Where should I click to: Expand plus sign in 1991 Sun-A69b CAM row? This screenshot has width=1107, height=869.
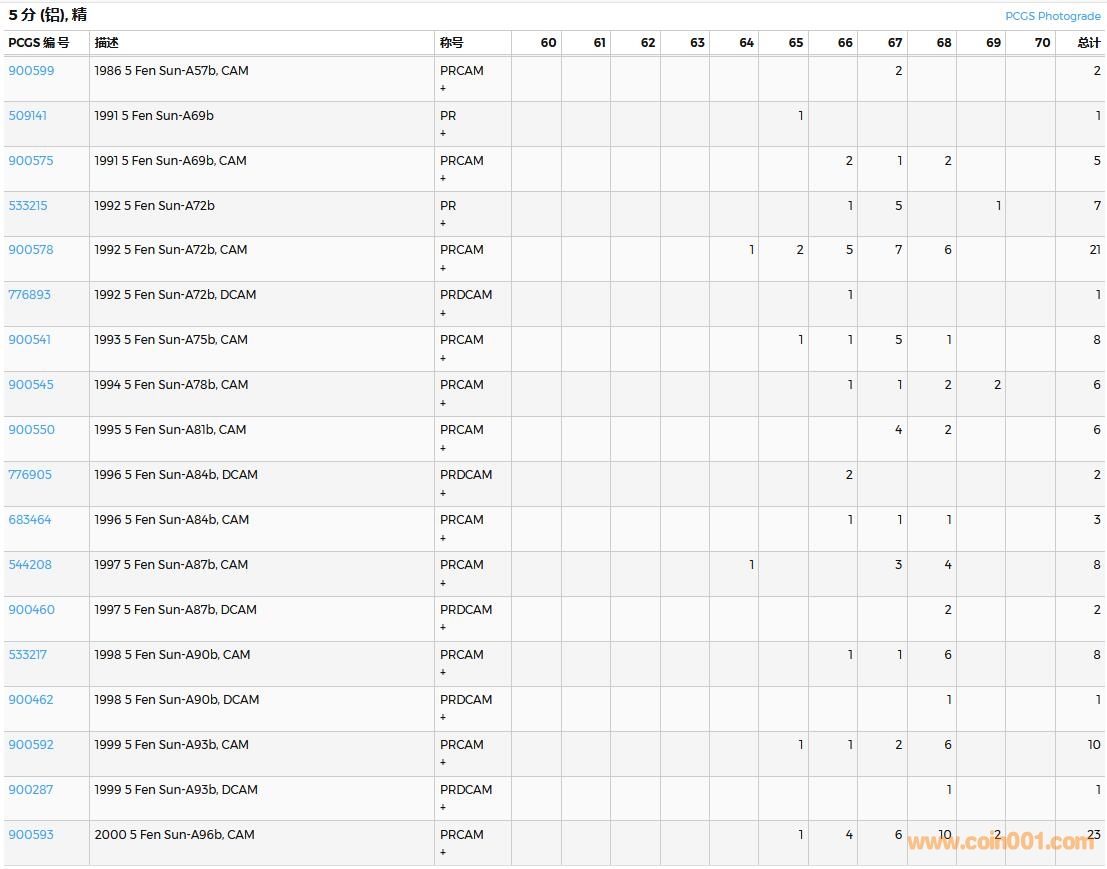[443, 179]
